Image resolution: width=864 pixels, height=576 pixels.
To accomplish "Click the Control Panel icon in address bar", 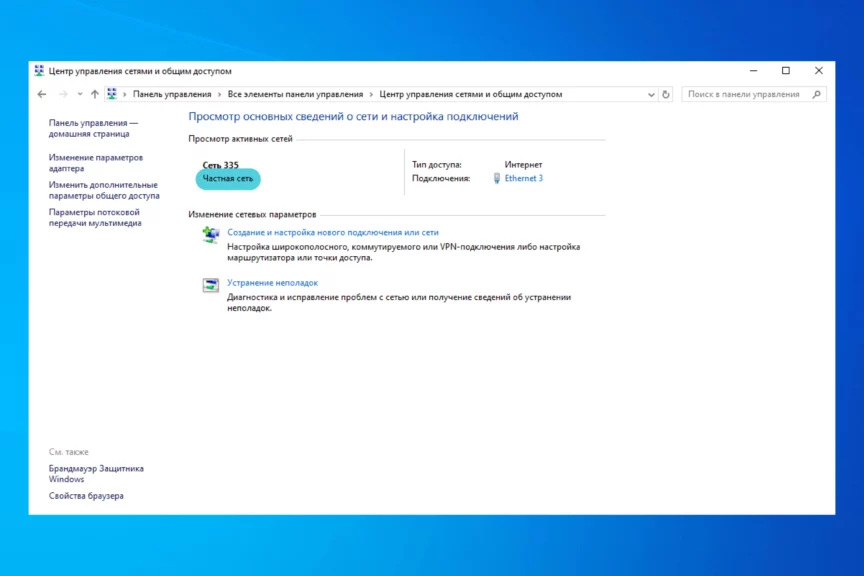I will point(112,94).
